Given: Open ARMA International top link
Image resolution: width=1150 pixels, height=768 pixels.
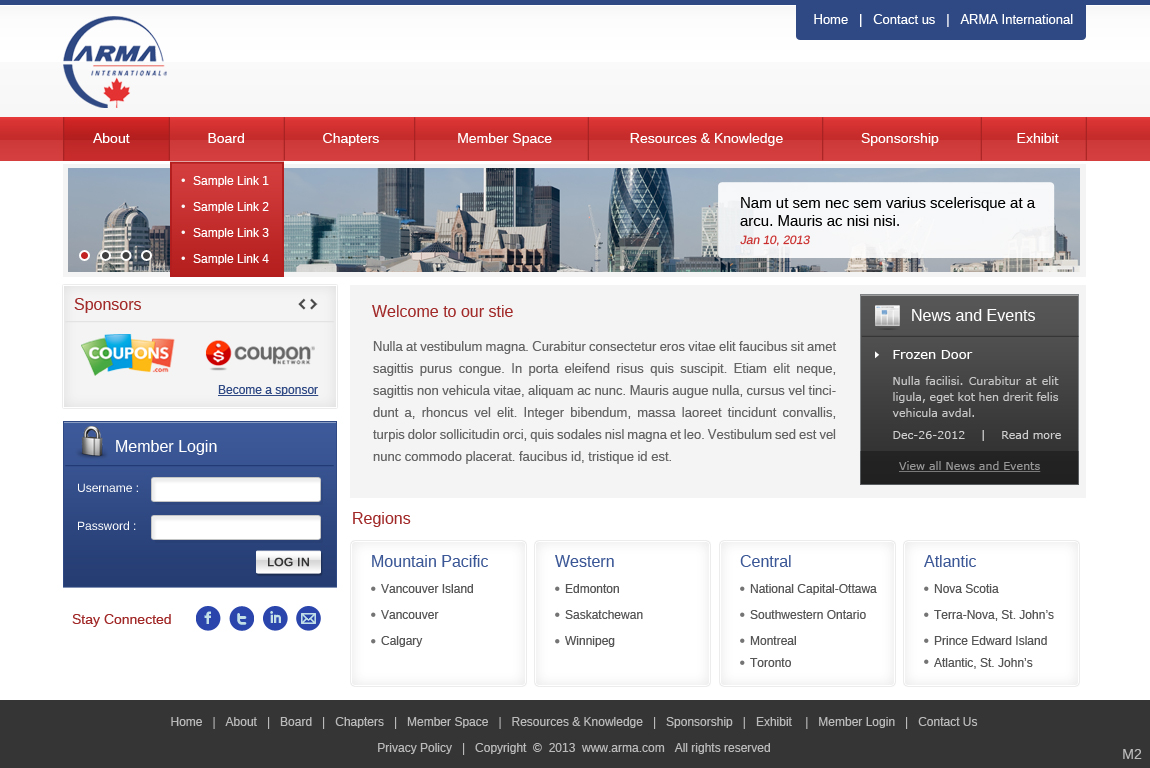Looking at the screenshot, I should (1017, 20).
